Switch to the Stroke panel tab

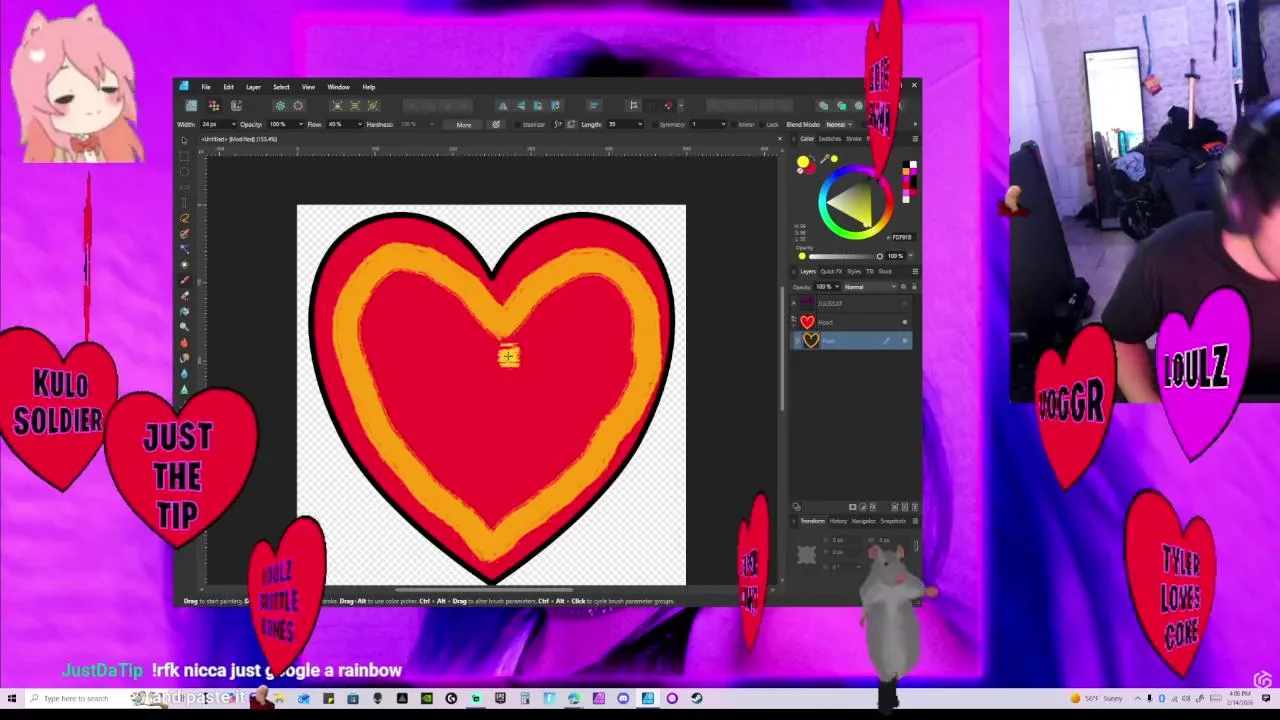pos(855,139)
